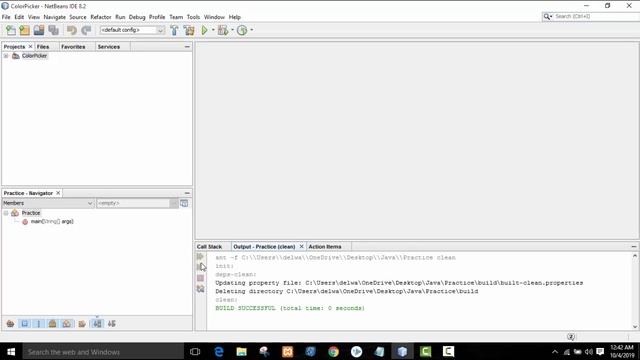Click the Profile Project toolbar icon
This screenshot has width=640, height=360.
click(242, 30)
